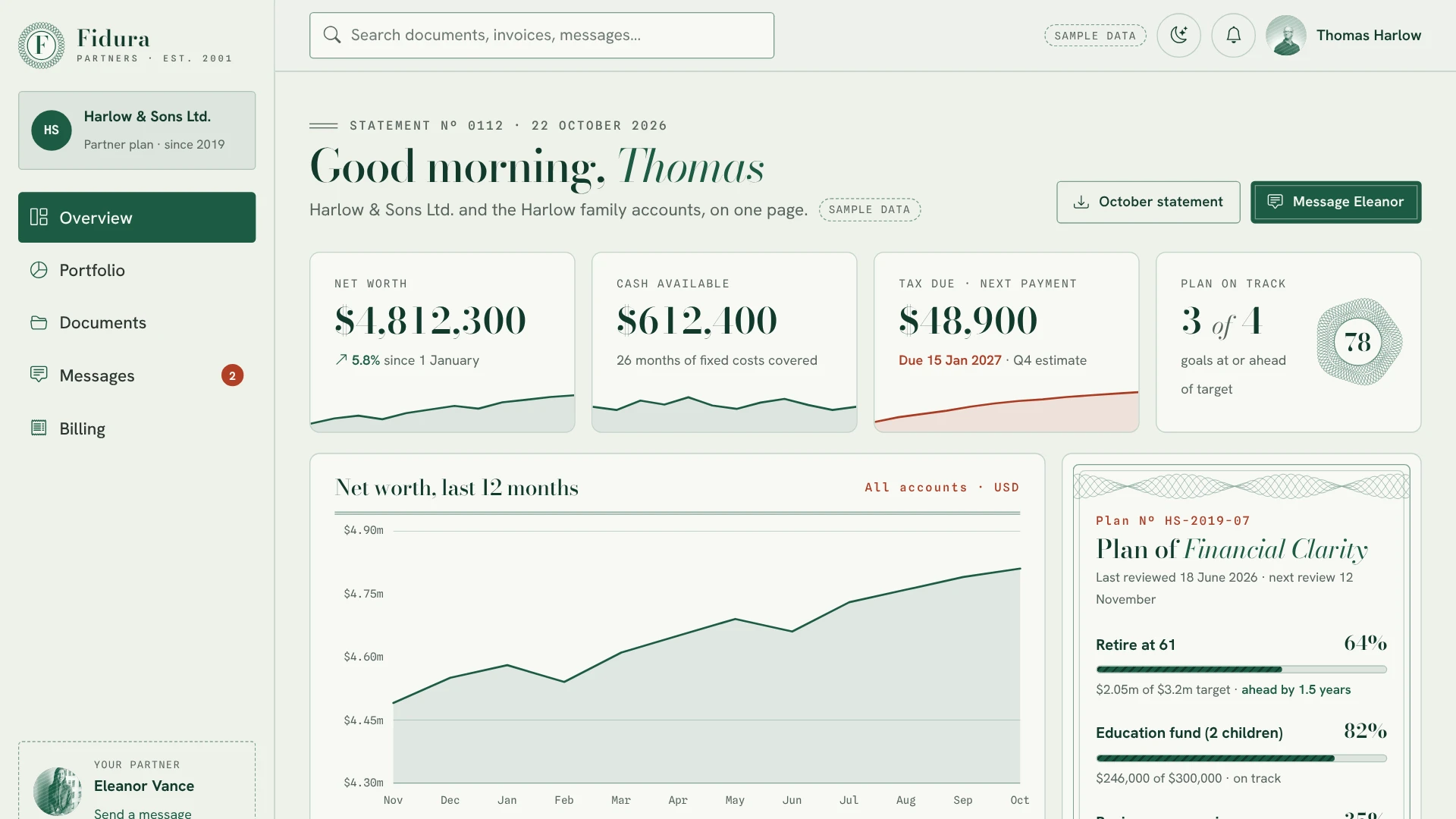
Task: Click All accounts · USD filter
Action: [x=942, y=488]
